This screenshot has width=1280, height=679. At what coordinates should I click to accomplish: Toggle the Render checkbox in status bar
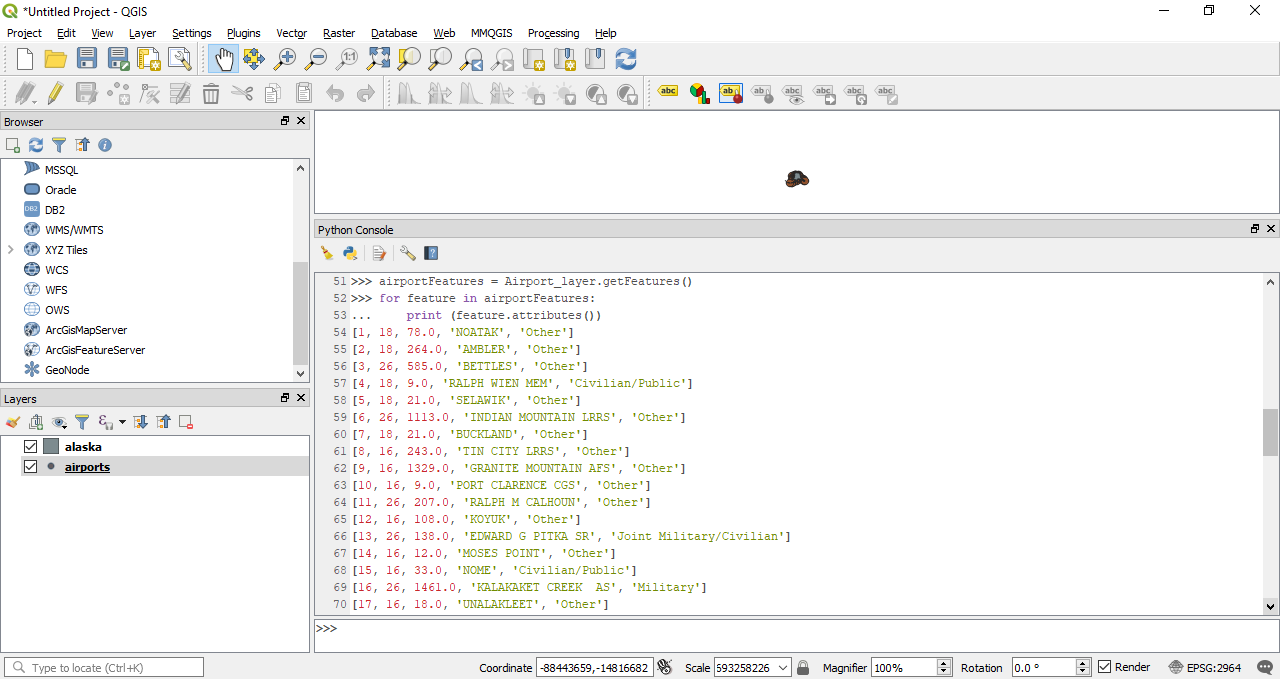pyautogui.click(x=1104, y=667)
